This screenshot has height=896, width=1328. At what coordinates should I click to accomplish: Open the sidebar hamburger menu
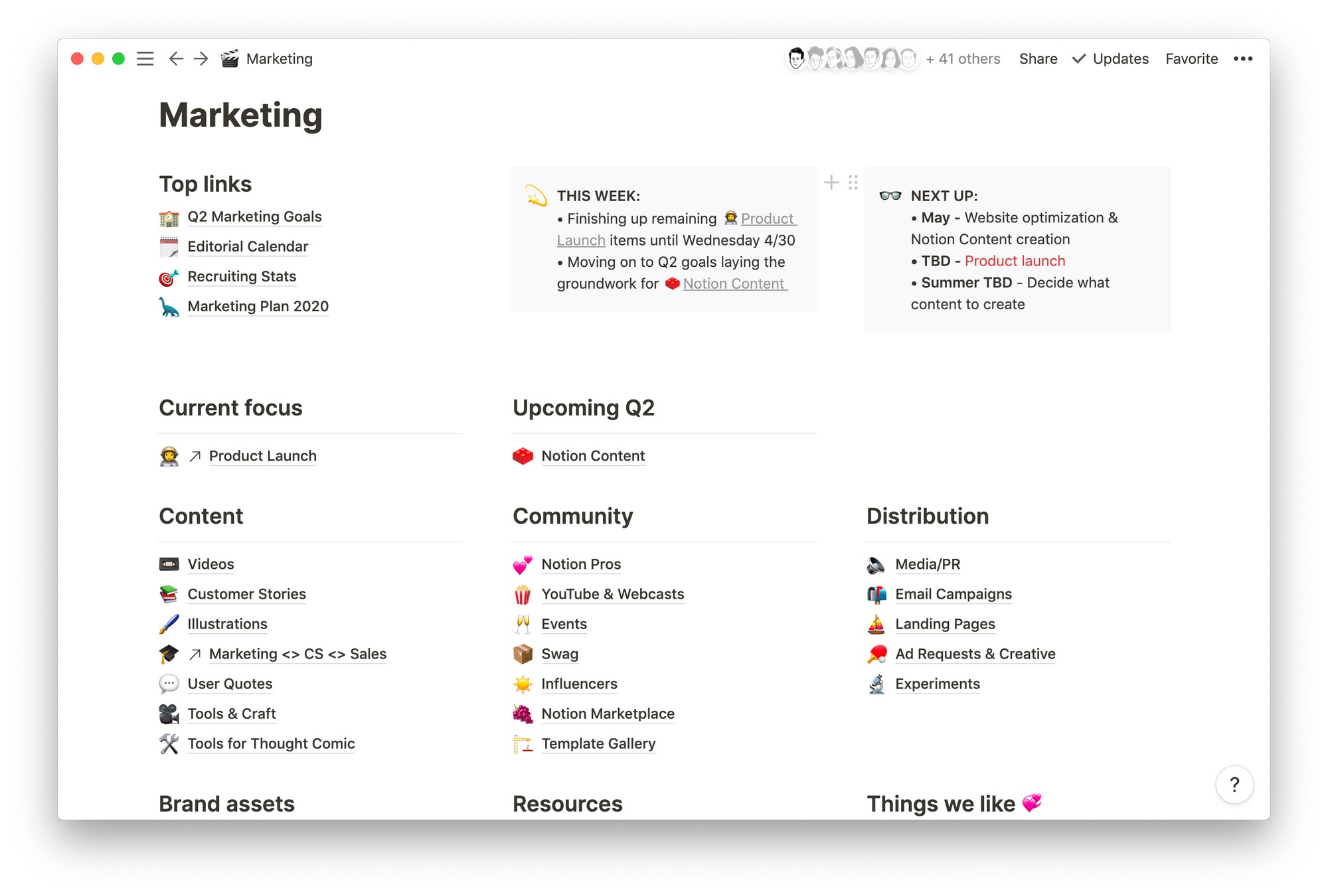click(145, 58)
